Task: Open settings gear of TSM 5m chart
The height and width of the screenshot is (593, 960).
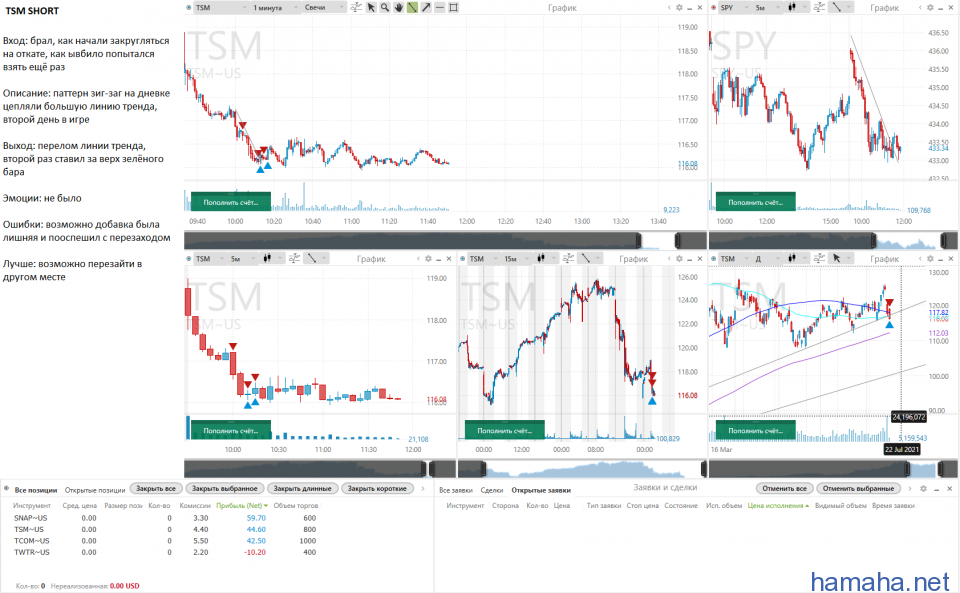Action: 428,259
